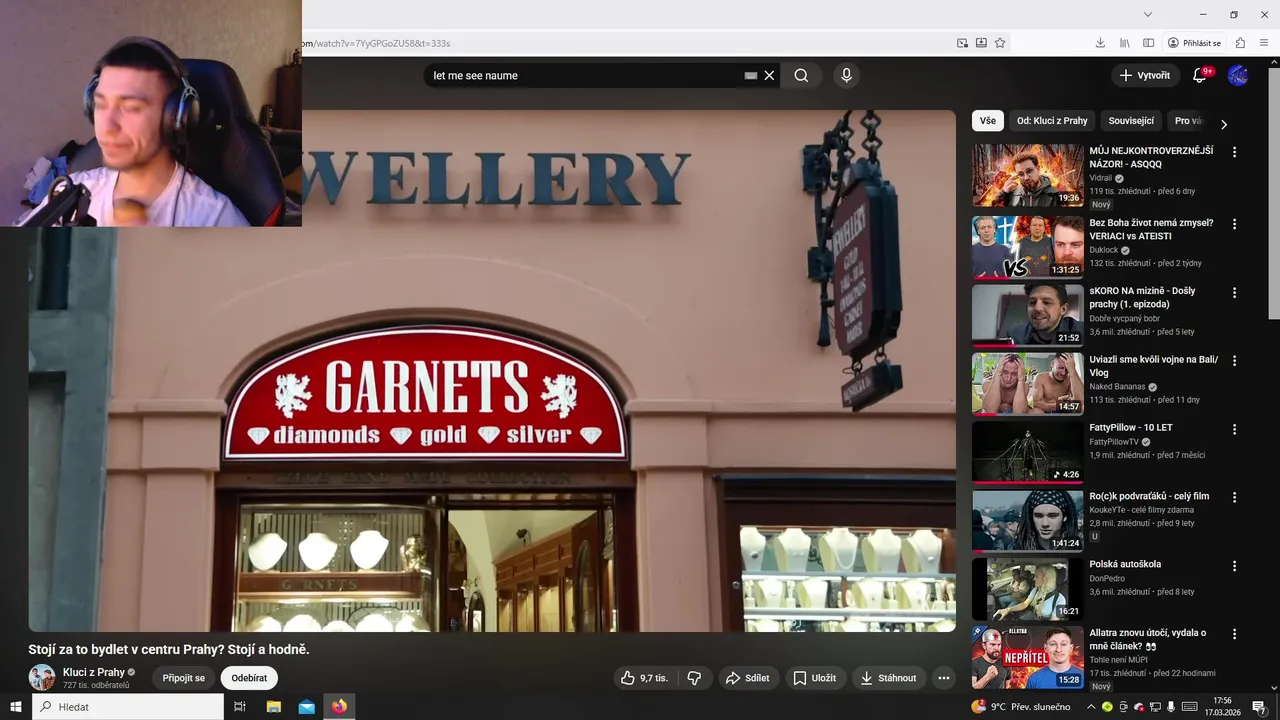The width and height of the screenshot is (1280, 720).
Task: Open more actions ellipsis under video
Action: [943, 678]
